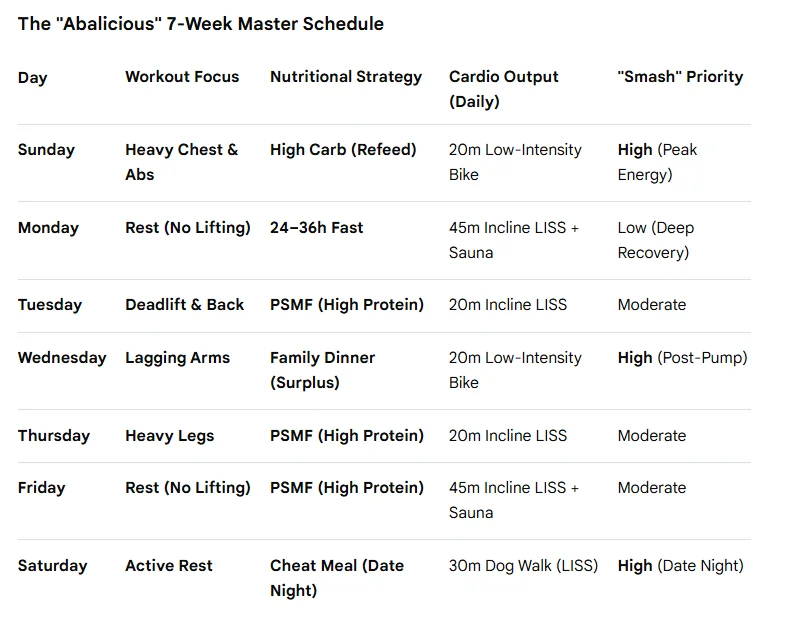Select the High (Post-Pump) priority cell
Screen dimensions: 785x617
pos(682,358)
